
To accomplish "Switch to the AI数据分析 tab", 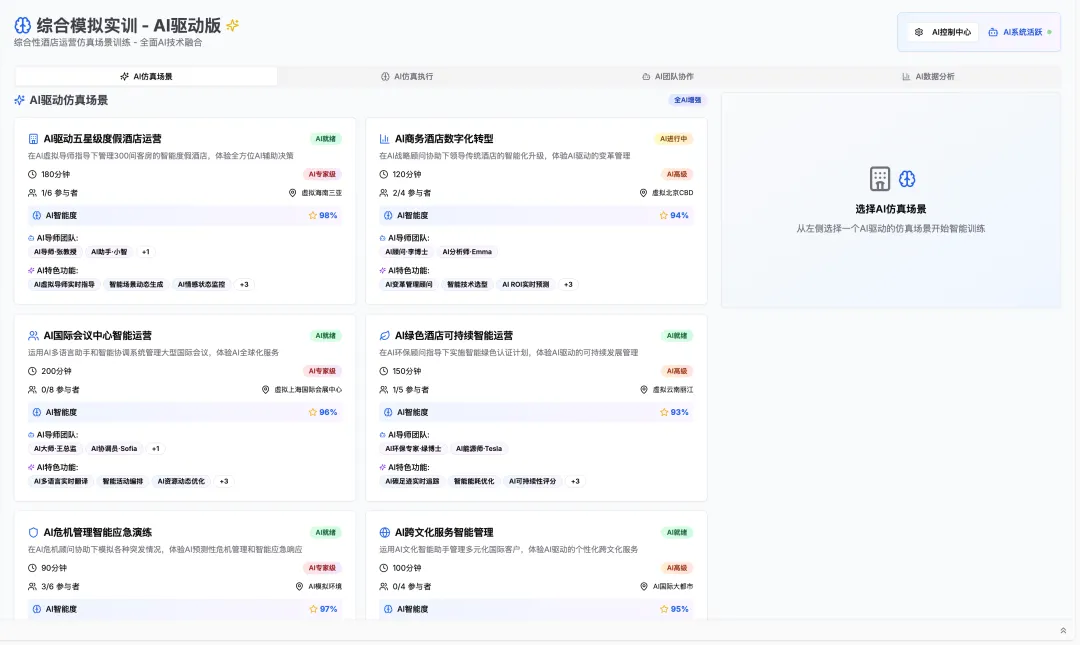I will tap(930, 76).
